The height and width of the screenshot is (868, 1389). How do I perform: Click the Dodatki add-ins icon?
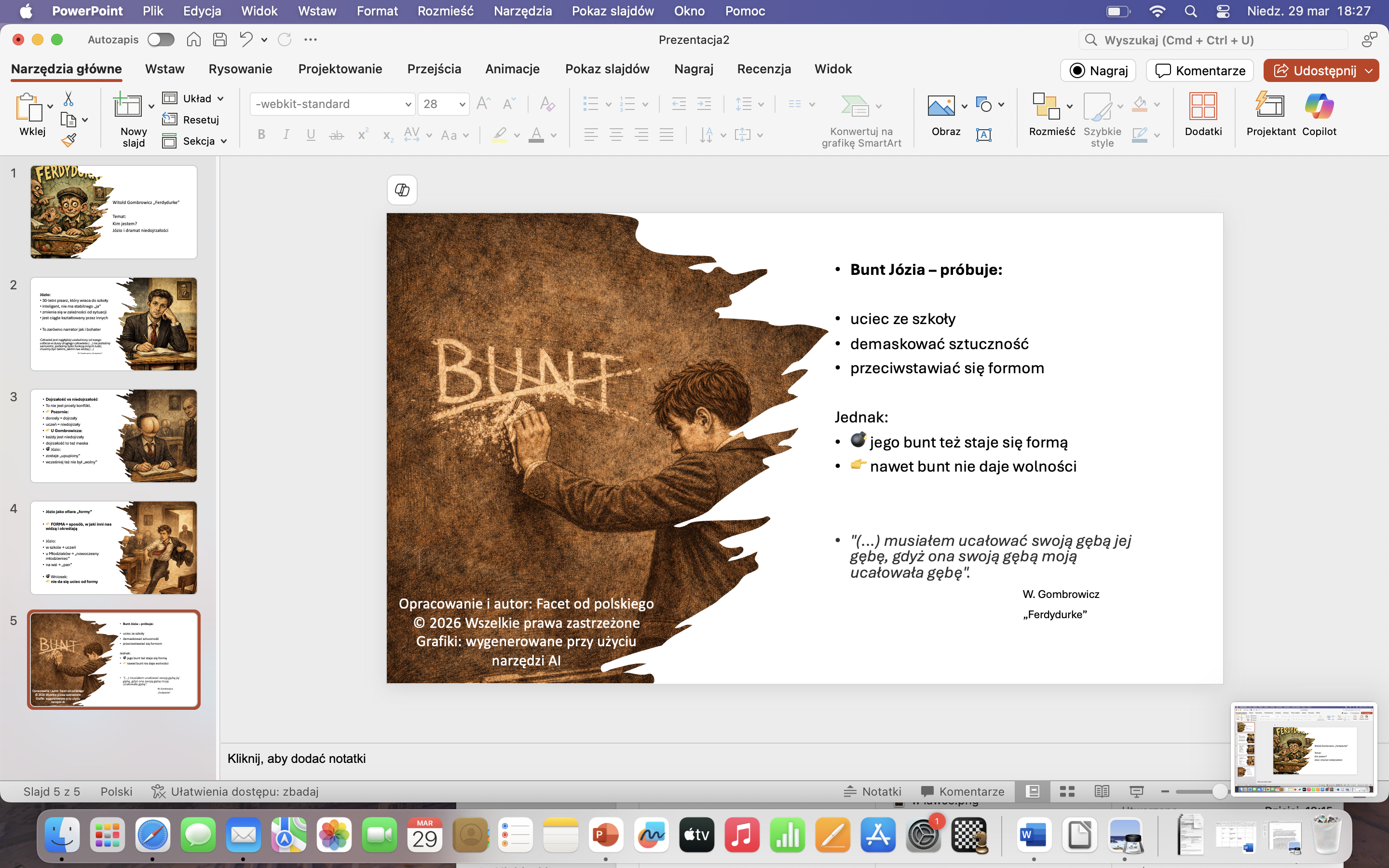coord(1202,115)
